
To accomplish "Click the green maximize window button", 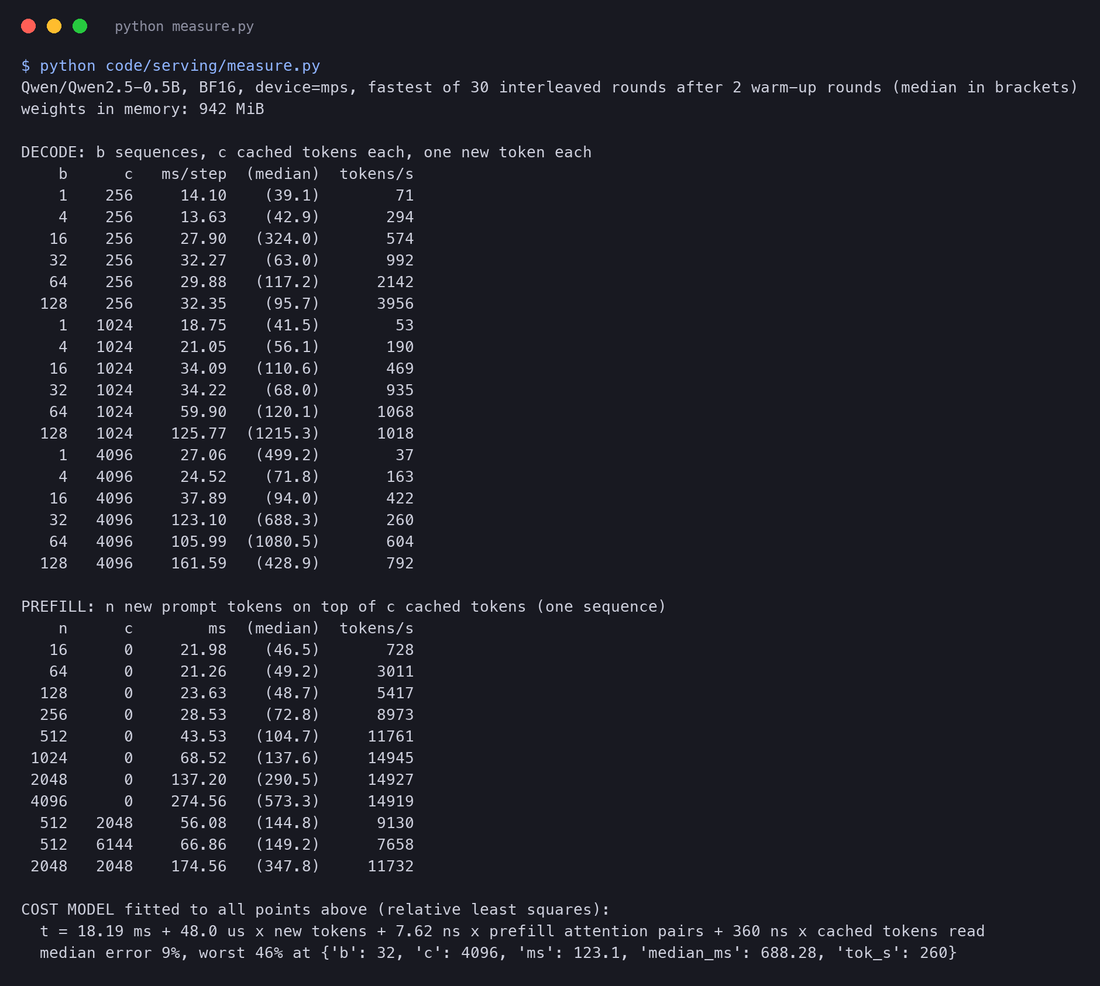I will [x=80, y=26].
